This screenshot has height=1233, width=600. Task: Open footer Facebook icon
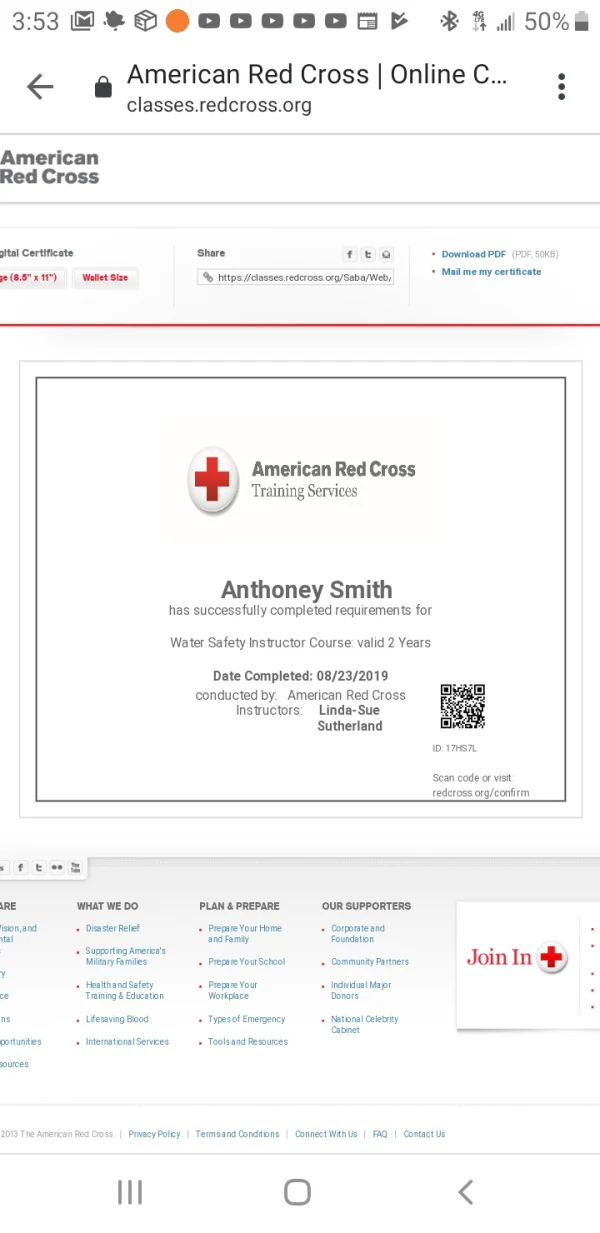21,868
